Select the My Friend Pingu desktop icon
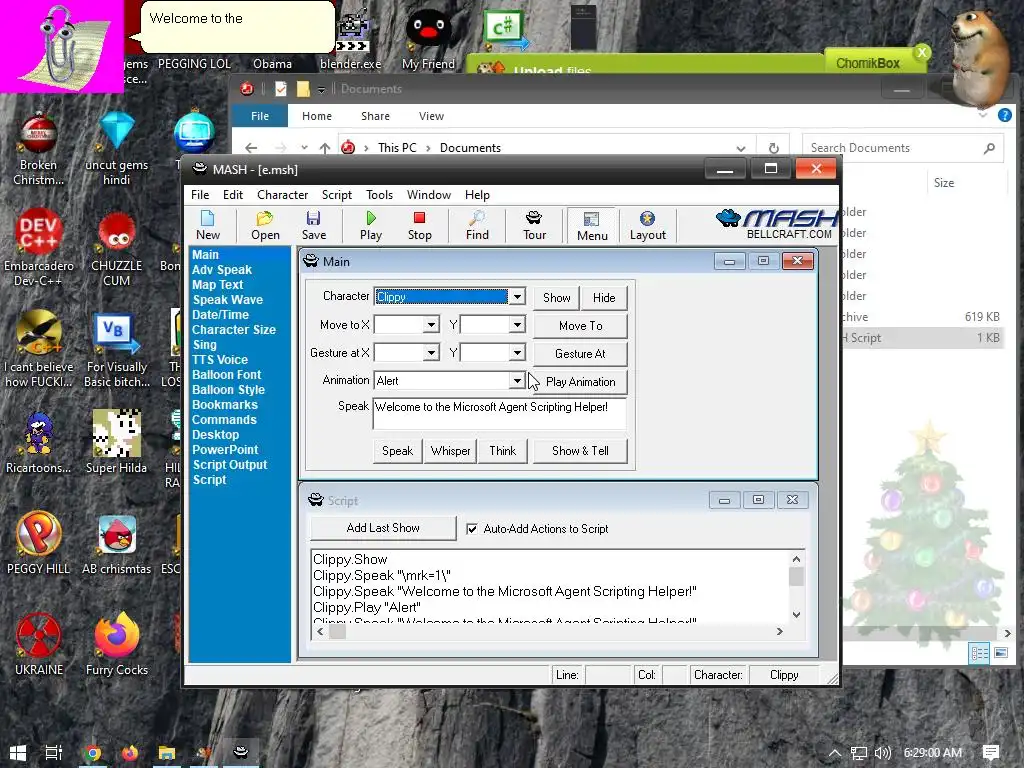 [428, 40]
